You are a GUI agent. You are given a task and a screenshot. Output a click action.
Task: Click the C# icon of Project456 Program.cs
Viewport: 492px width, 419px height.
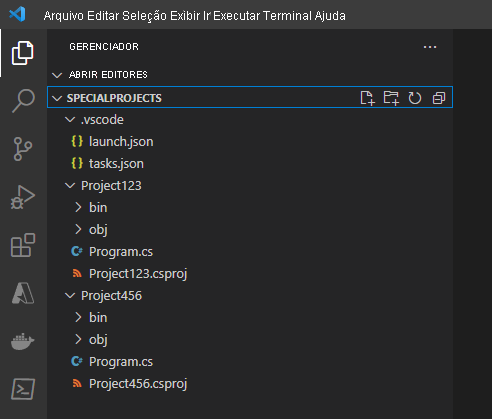pos(77,361)
